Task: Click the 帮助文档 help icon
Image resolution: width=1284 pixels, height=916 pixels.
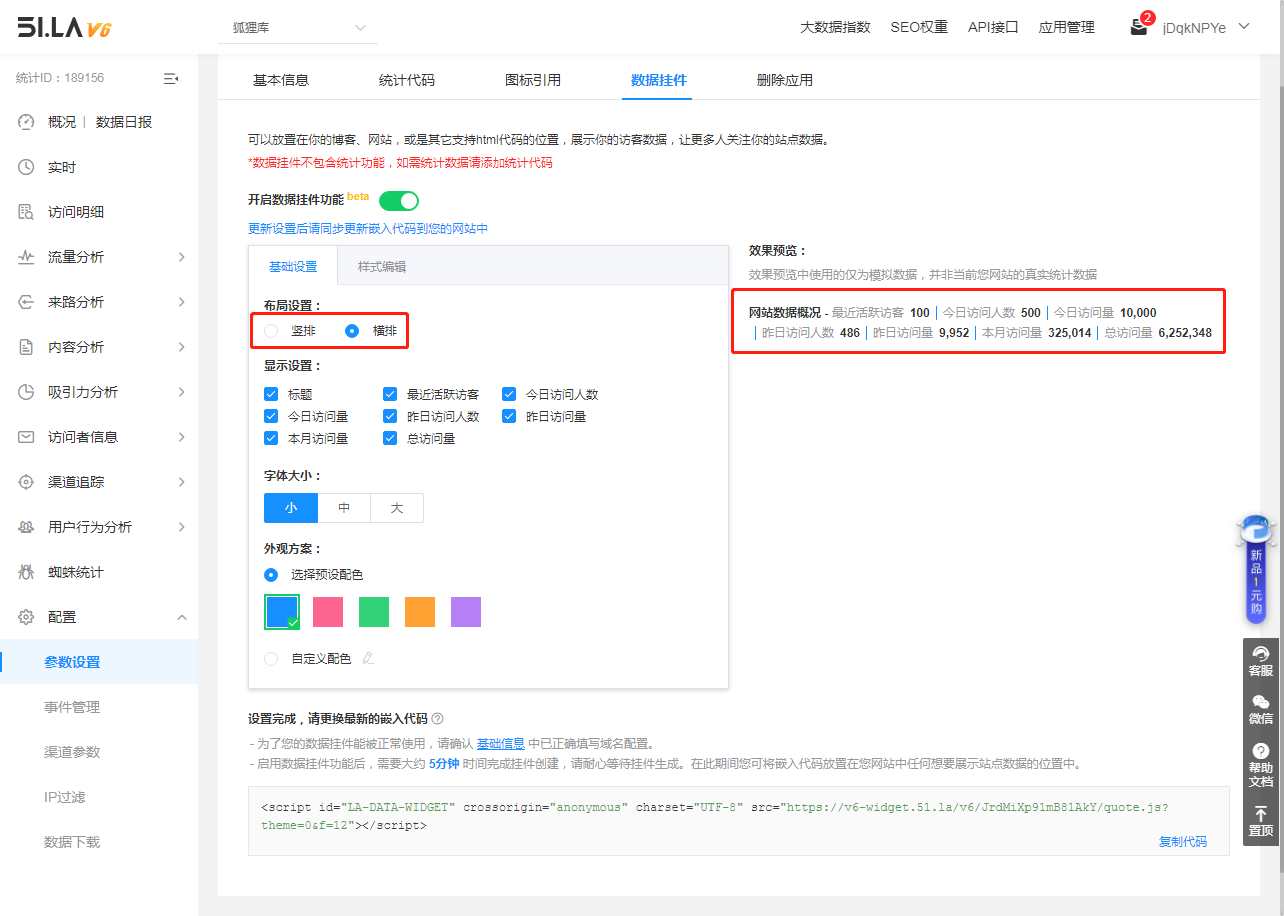Action: (1261, 751)
